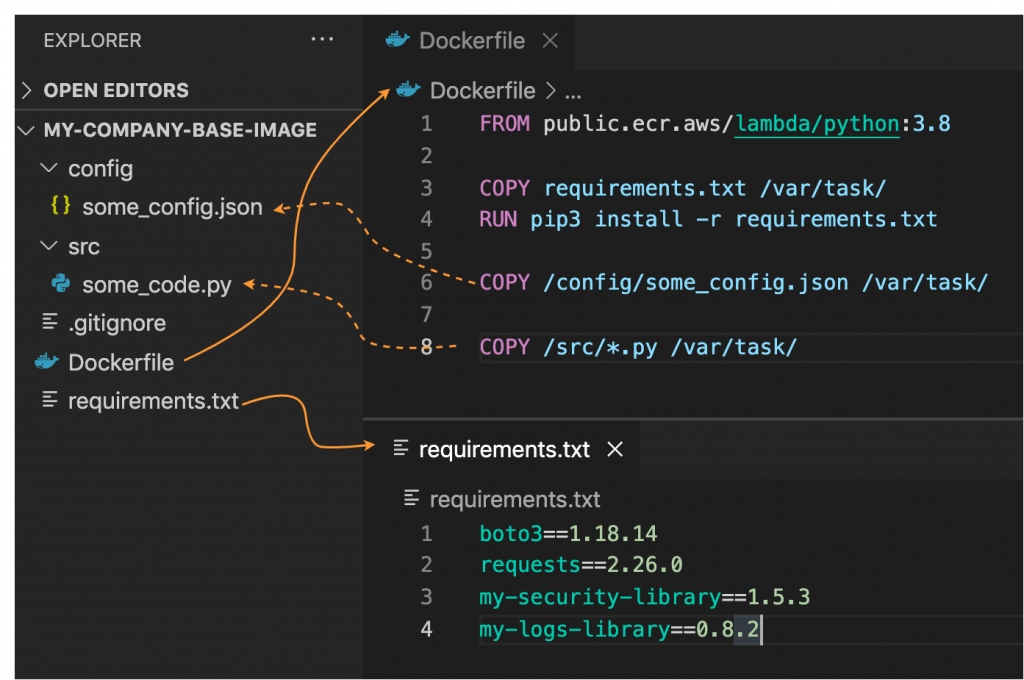This screenshot has height=680, width=1024.
Task: Click the JSON braces icon beside some_config.json
Action: point(60,207)
